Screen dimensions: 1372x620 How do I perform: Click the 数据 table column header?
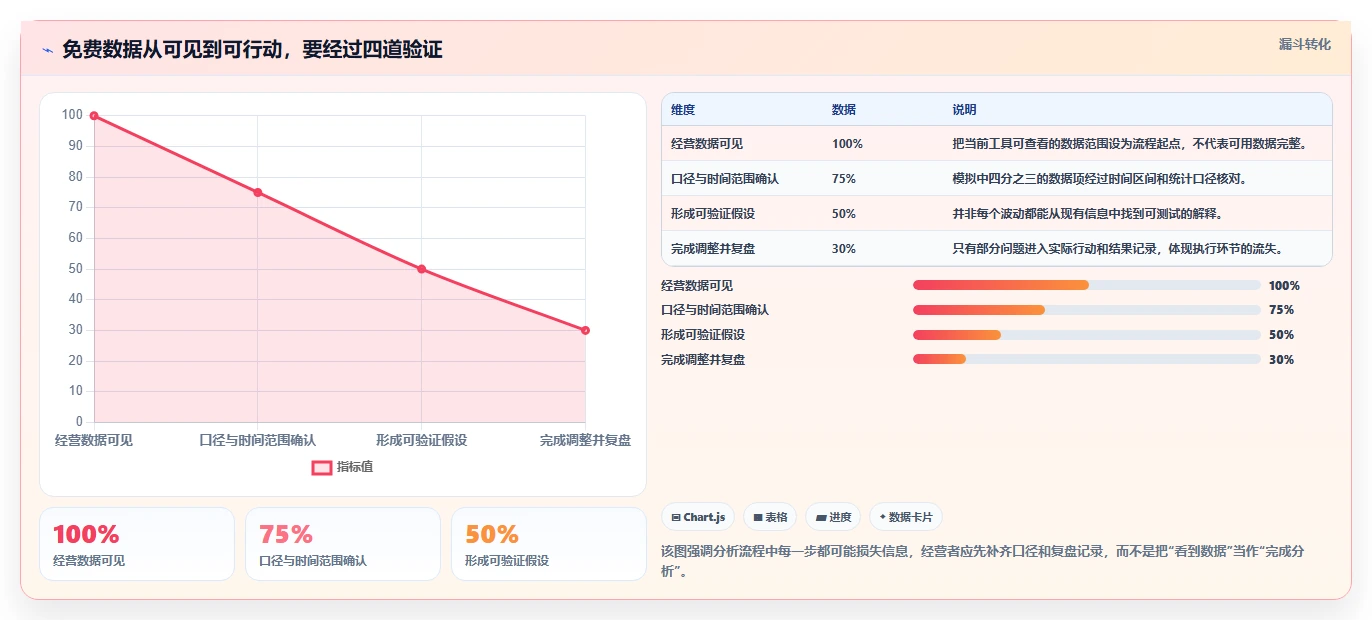pyautogui.click(x=844, y=110)
